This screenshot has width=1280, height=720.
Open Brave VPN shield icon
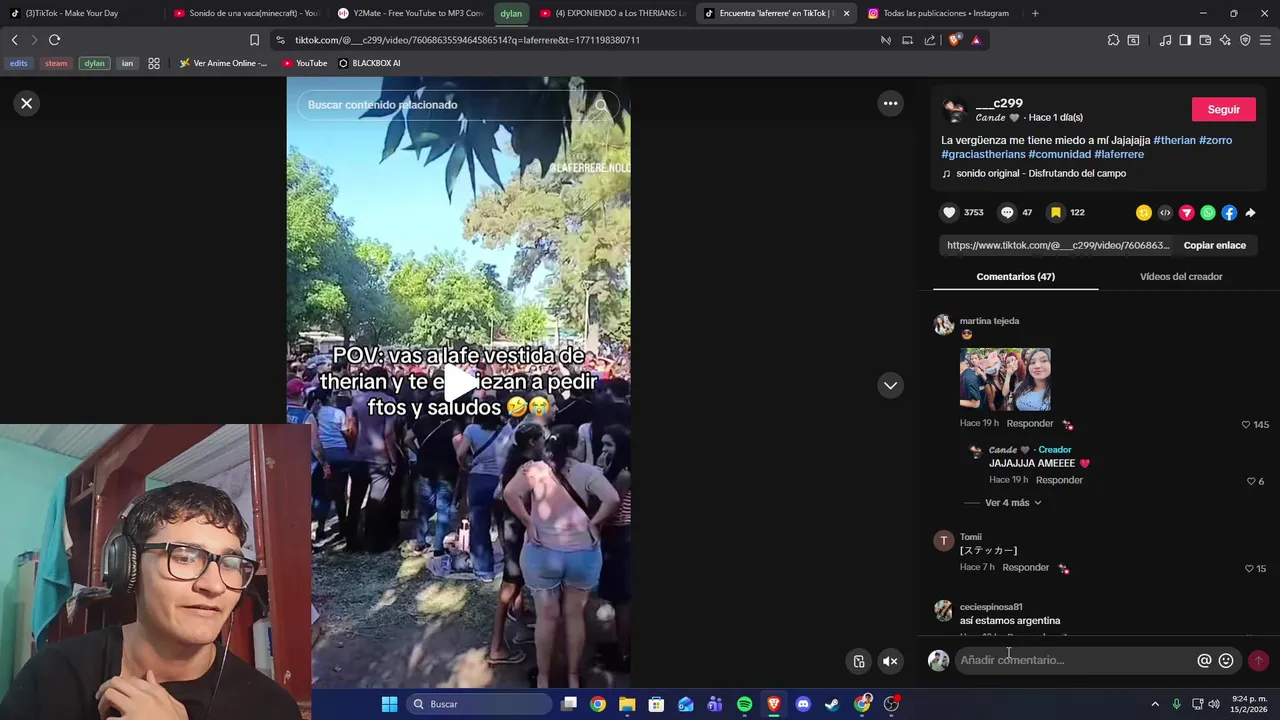tap(1245, 40)
